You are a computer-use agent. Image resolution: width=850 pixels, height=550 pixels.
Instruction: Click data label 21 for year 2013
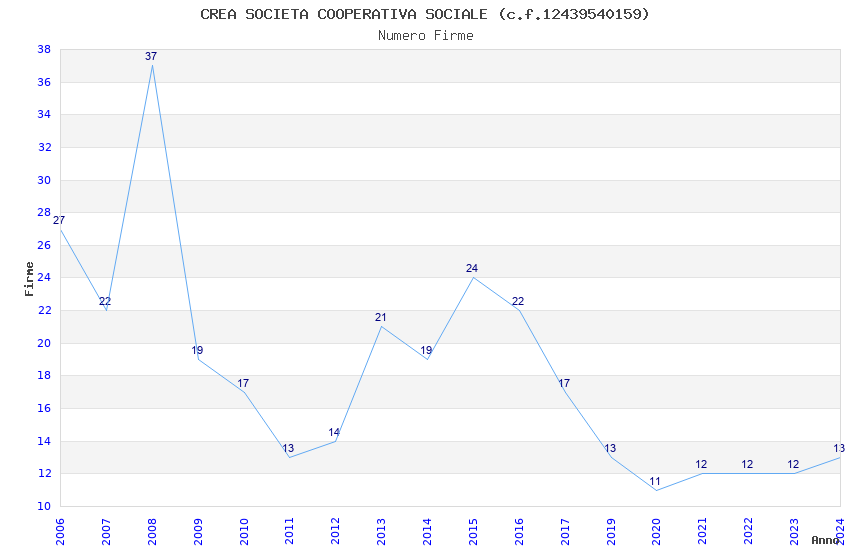click(381, 318)
